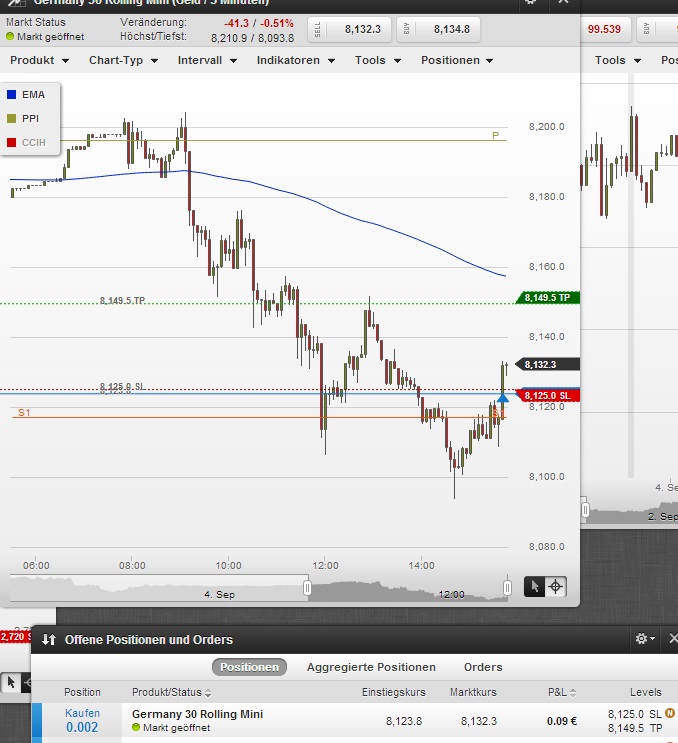Open the Produkt dropdown menu
Image resolution: width=678 pixels, height=743 pixels.
[39, 60]
